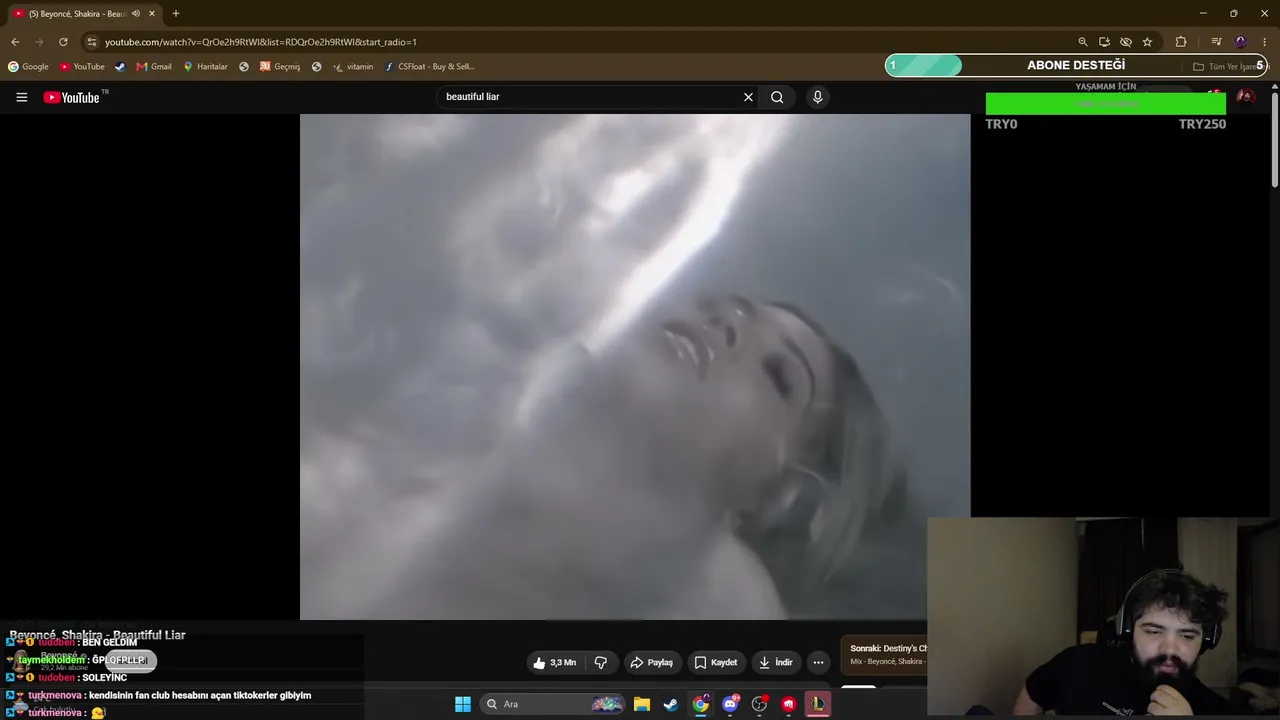Open the Gmail bookmark
The width and height of the screenshot is (1280, 720).
coord(154,67)
